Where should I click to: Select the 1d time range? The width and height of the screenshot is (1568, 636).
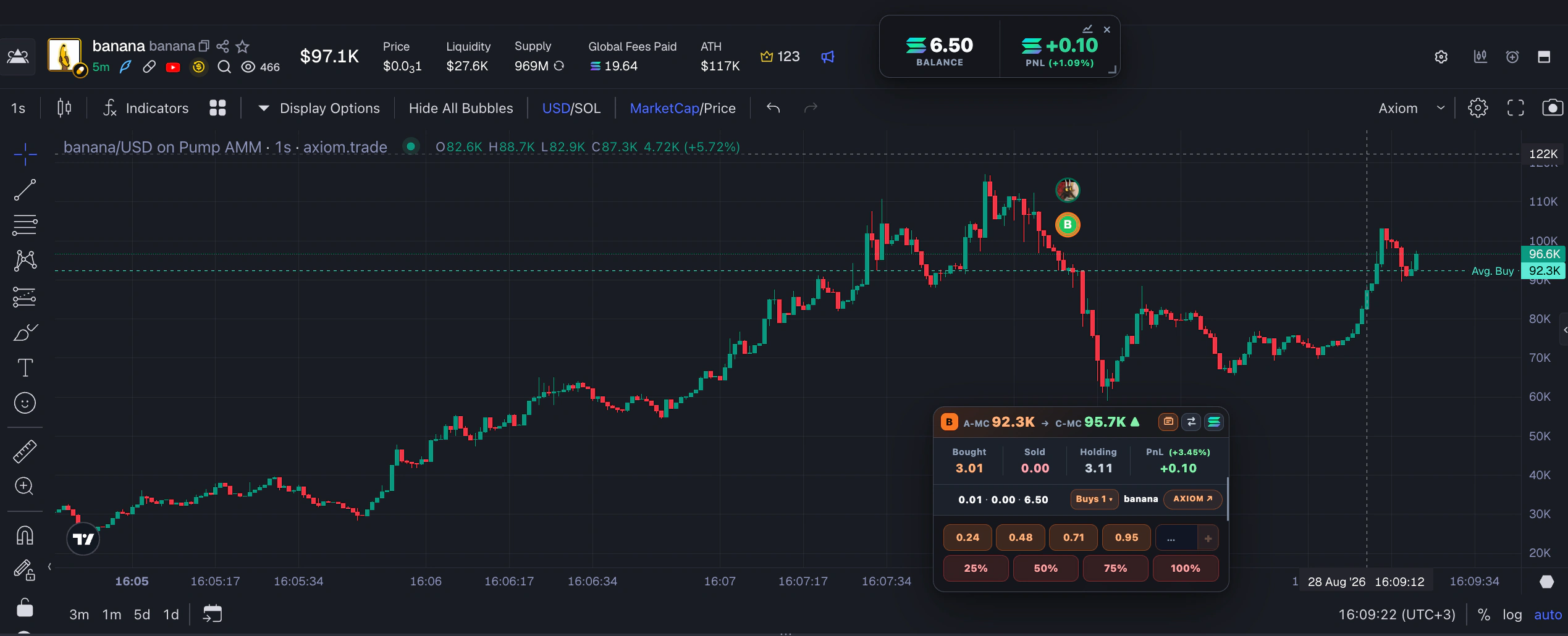171,614
